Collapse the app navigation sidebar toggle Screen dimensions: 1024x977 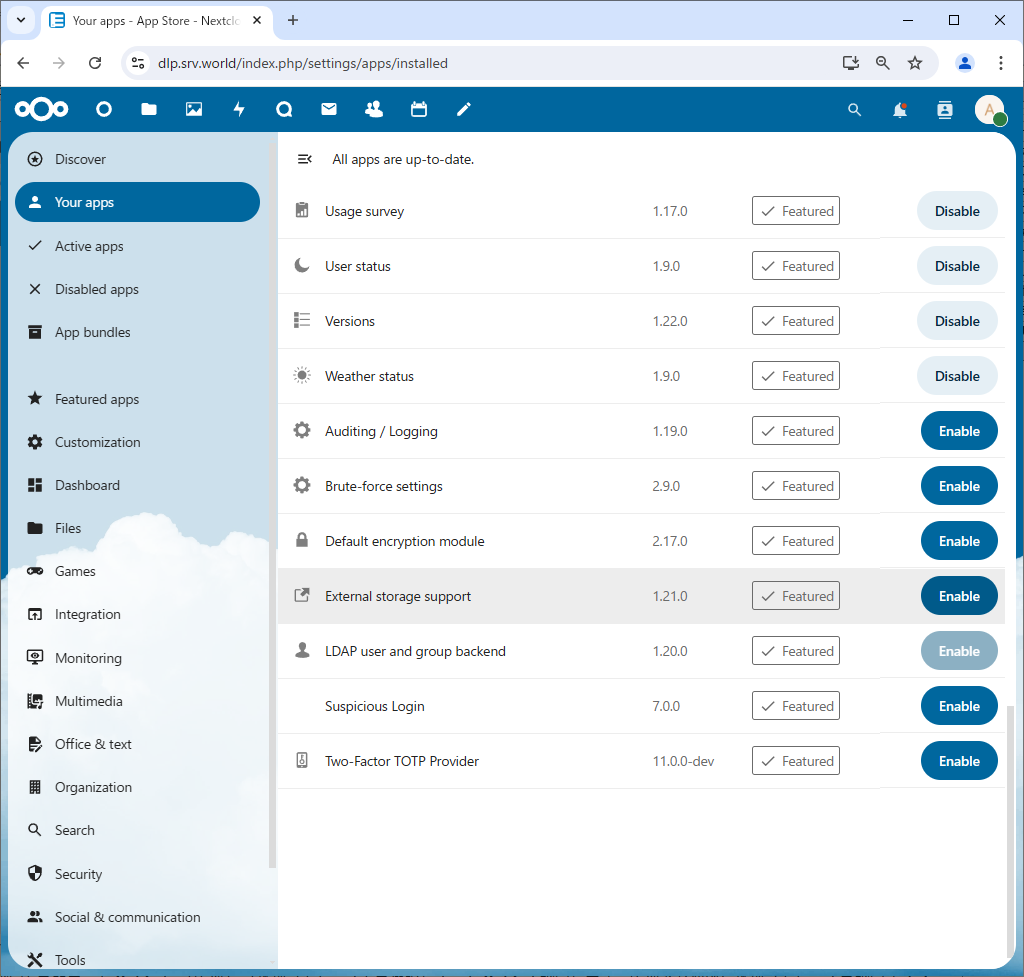305,159
